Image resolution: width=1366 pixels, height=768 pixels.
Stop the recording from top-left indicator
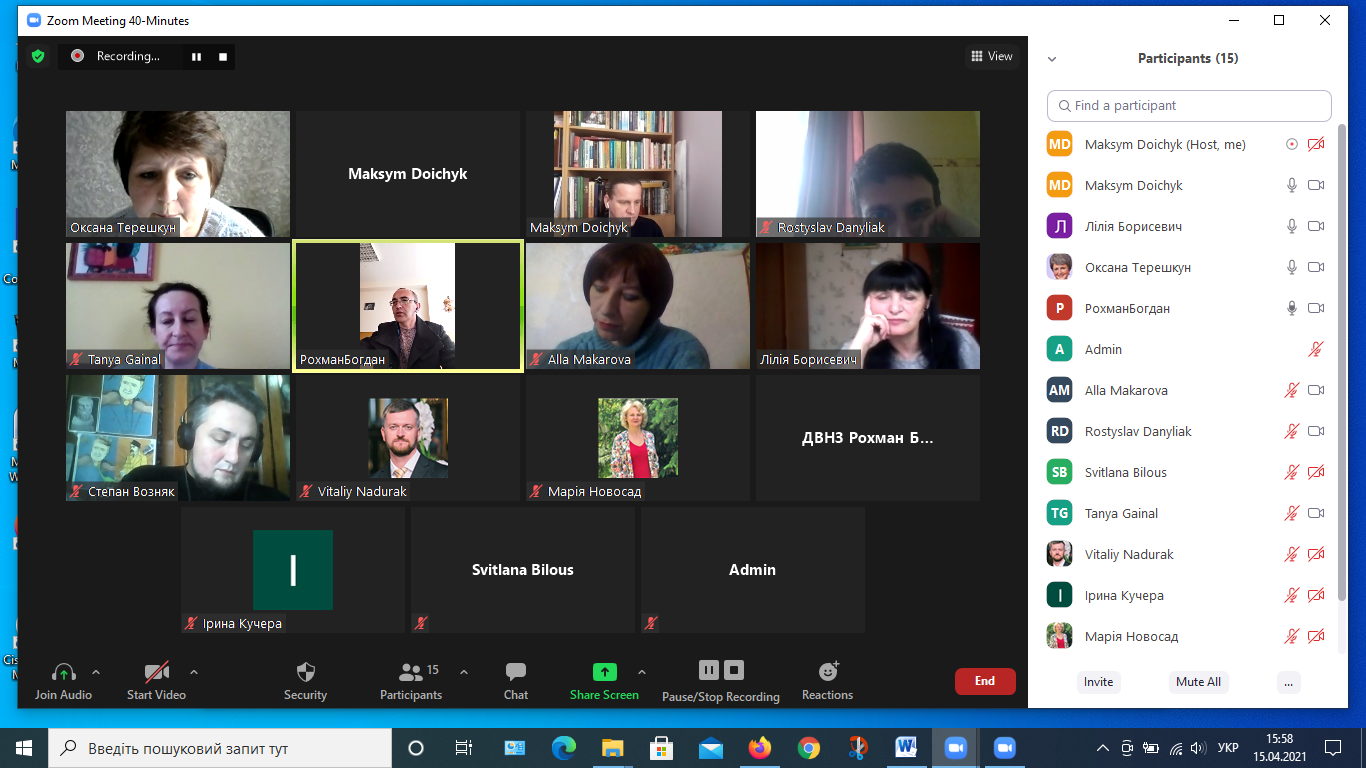click(x=223, y=57)
